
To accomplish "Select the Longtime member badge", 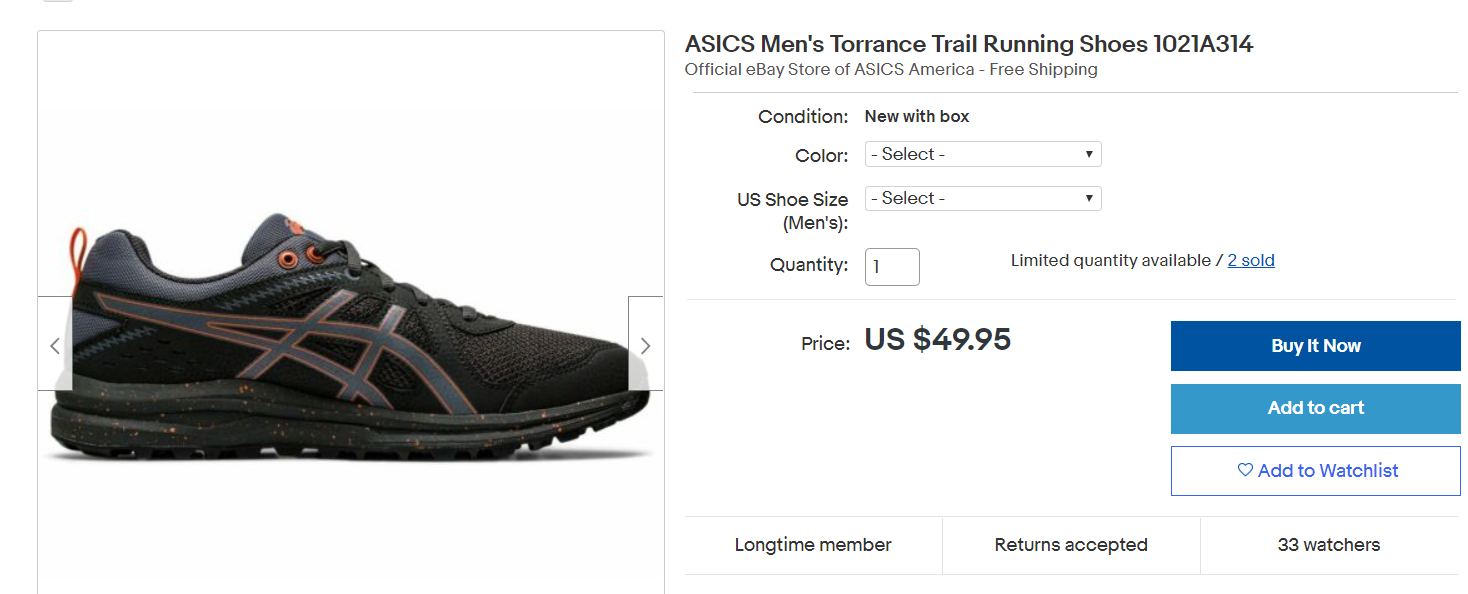I will (813, 545).
